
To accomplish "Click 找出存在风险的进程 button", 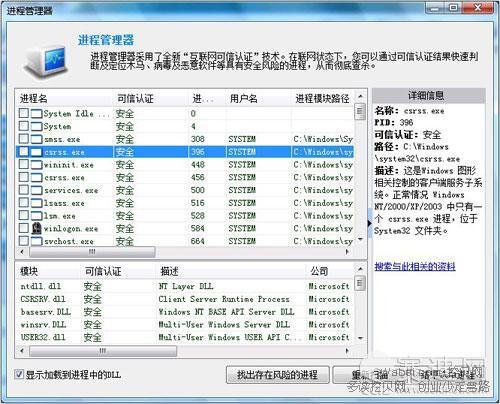I will tap(277, 375).
